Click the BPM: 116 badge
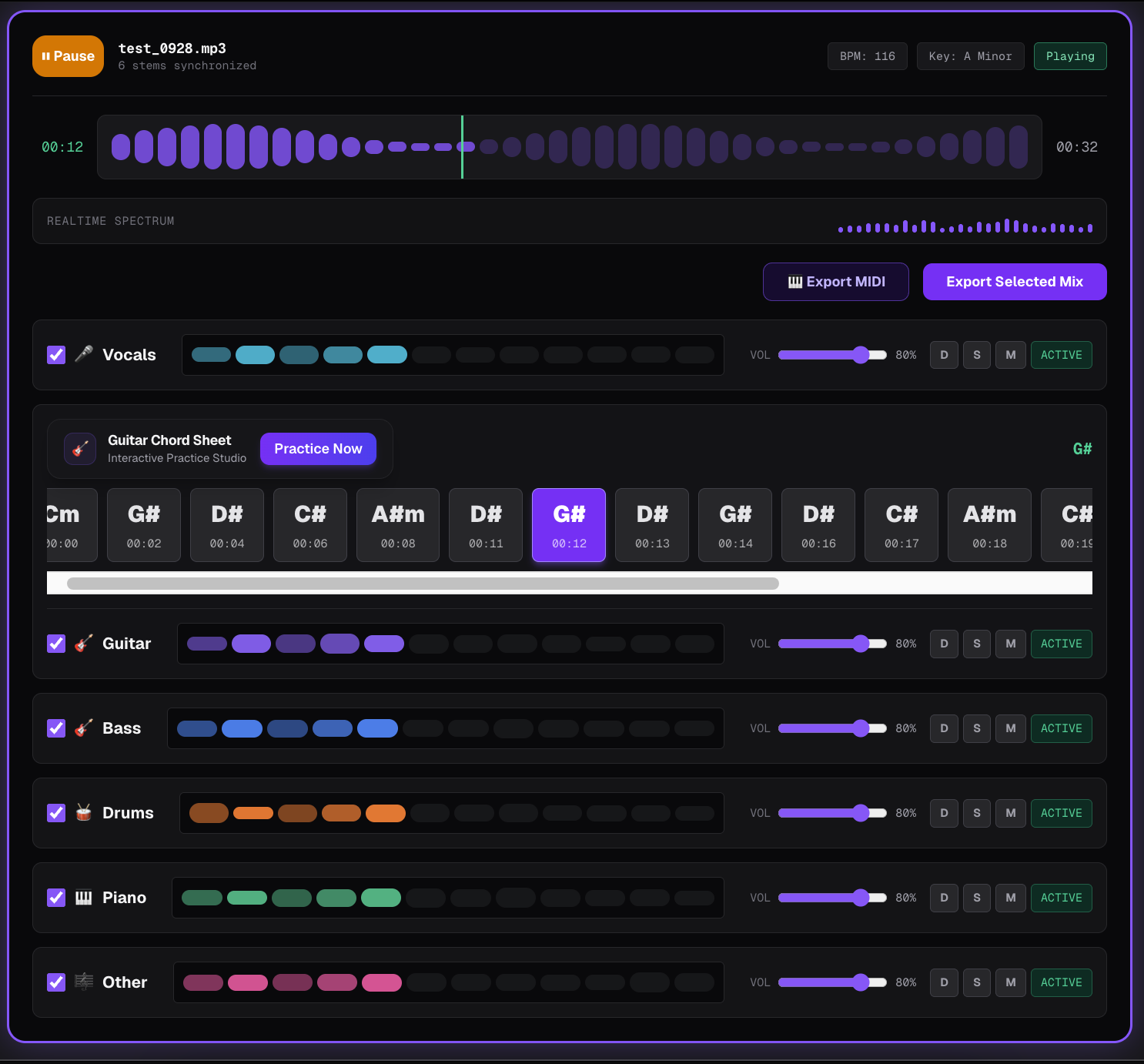 tap(868, 56)
